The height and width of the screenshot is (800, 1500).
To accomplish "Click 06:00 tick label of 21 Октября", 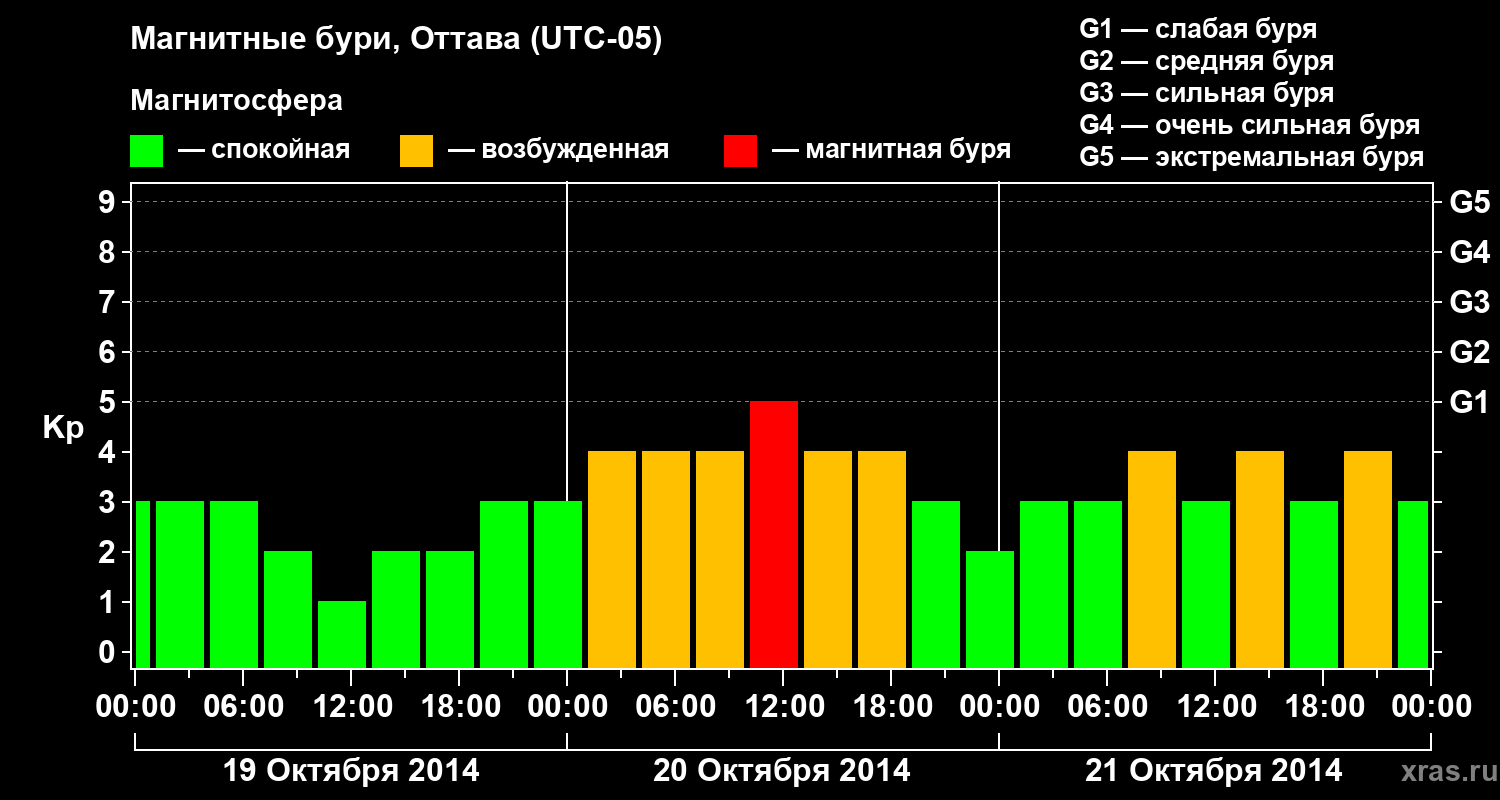I will [x=1106, y=707].
